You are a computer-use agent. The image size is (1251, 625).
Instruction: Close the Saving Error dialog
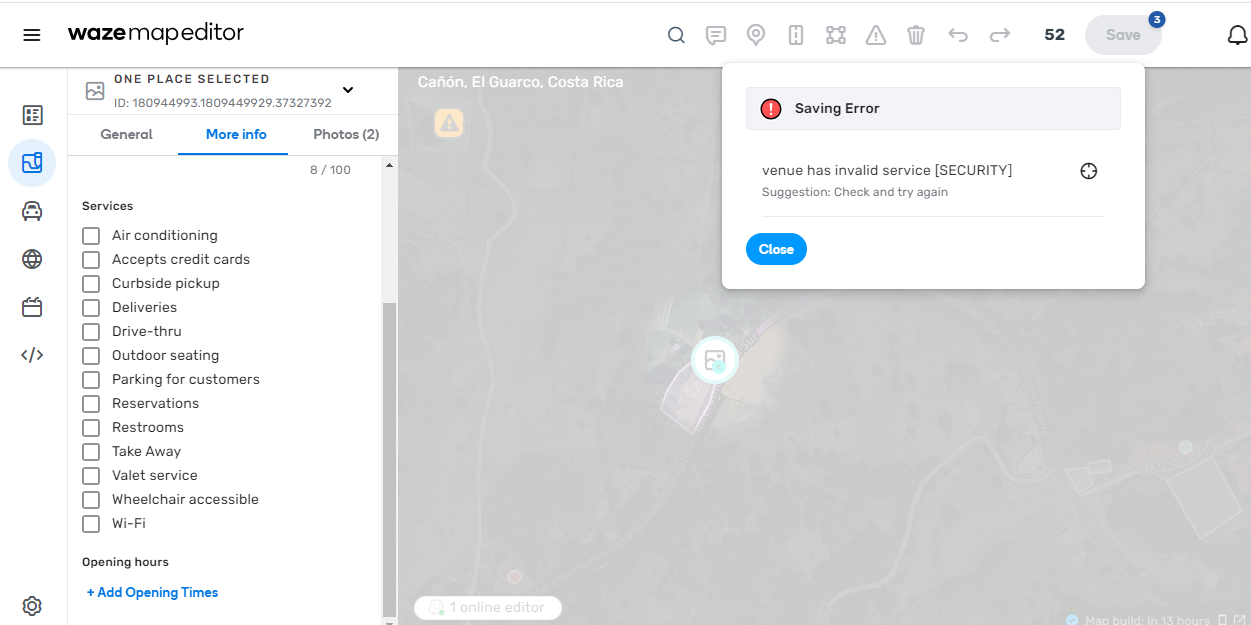pos(776,249)
